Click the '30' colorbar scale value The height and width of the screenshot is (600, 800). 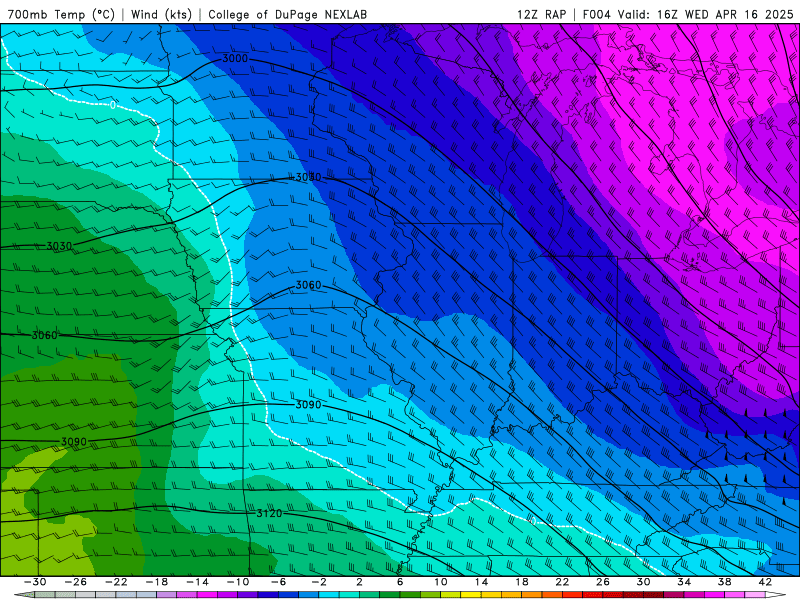tap(643, 582)
